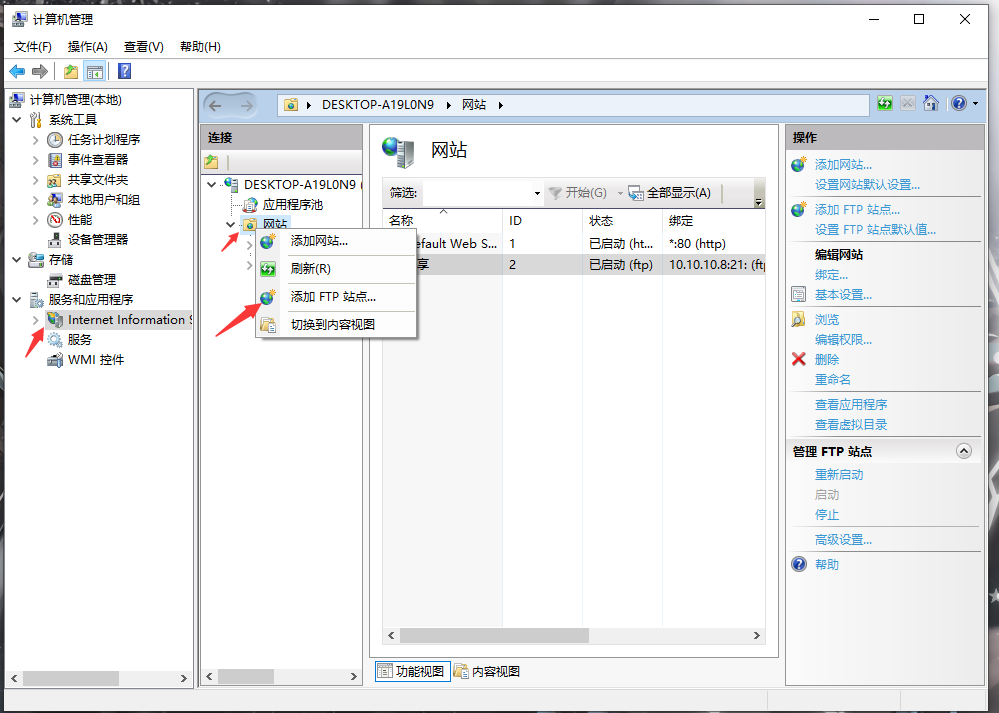Collapse the 系统工具 tree node

(x=16, y=120)
